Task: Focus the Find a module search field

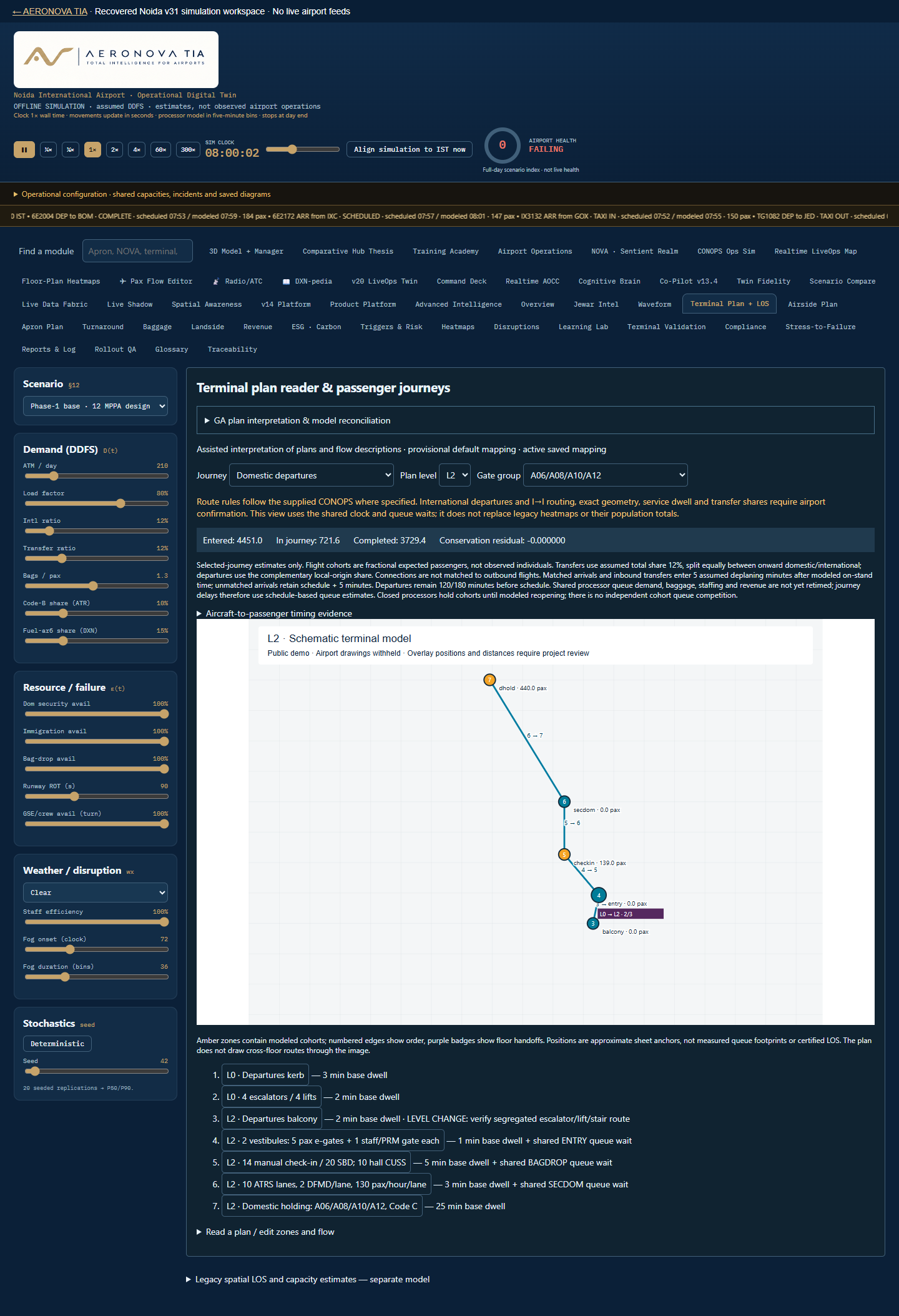Action: [x=137, y=251]
